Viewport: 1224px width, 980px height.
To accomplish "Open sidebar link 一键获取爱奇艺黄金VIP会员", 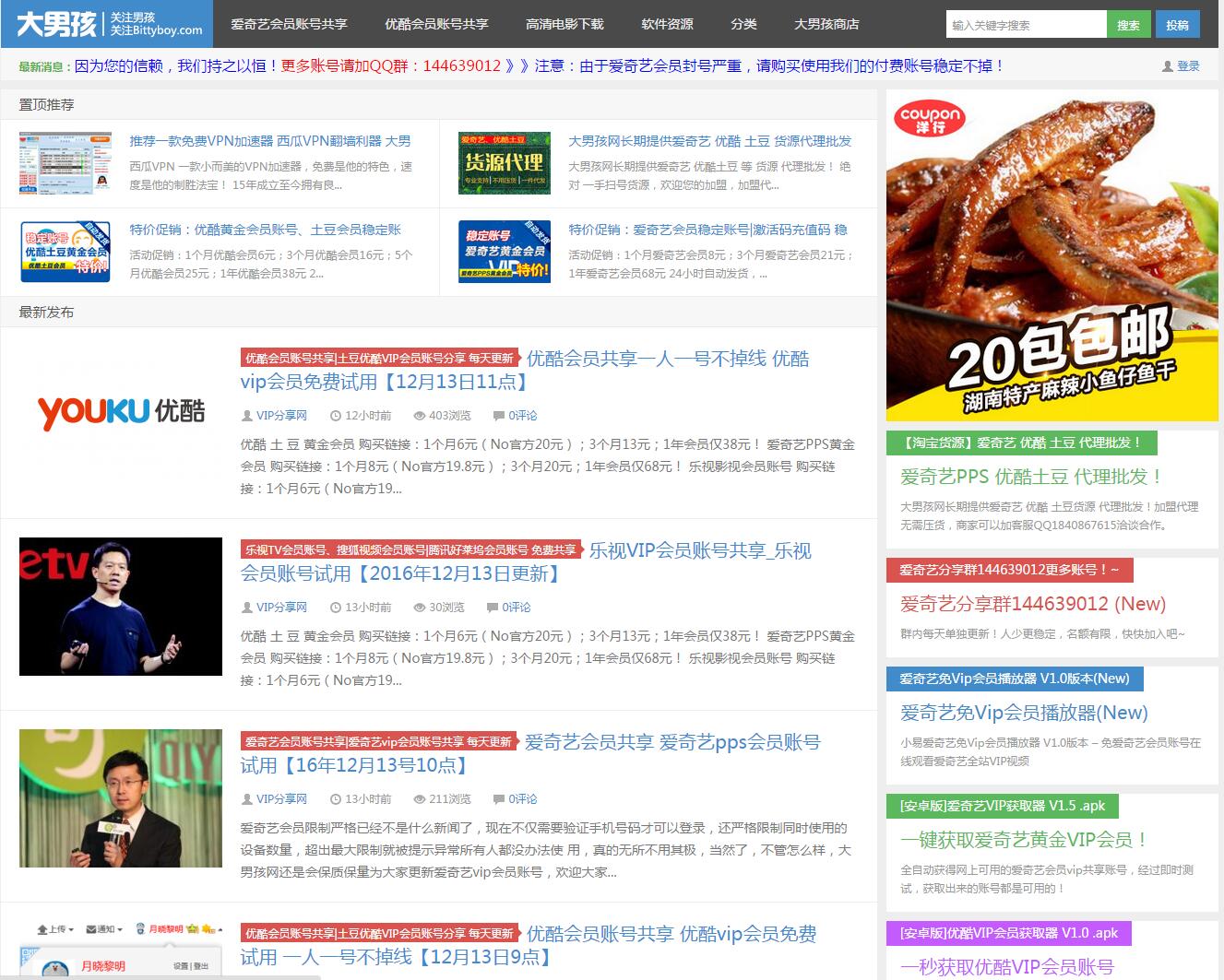I will 1024,840.
